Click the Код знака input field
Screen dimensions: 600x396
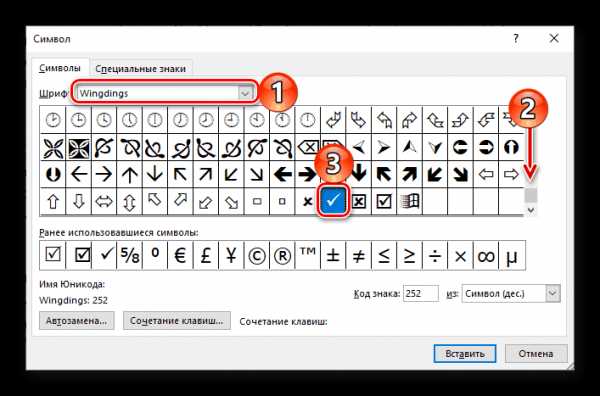coord(421,293)
